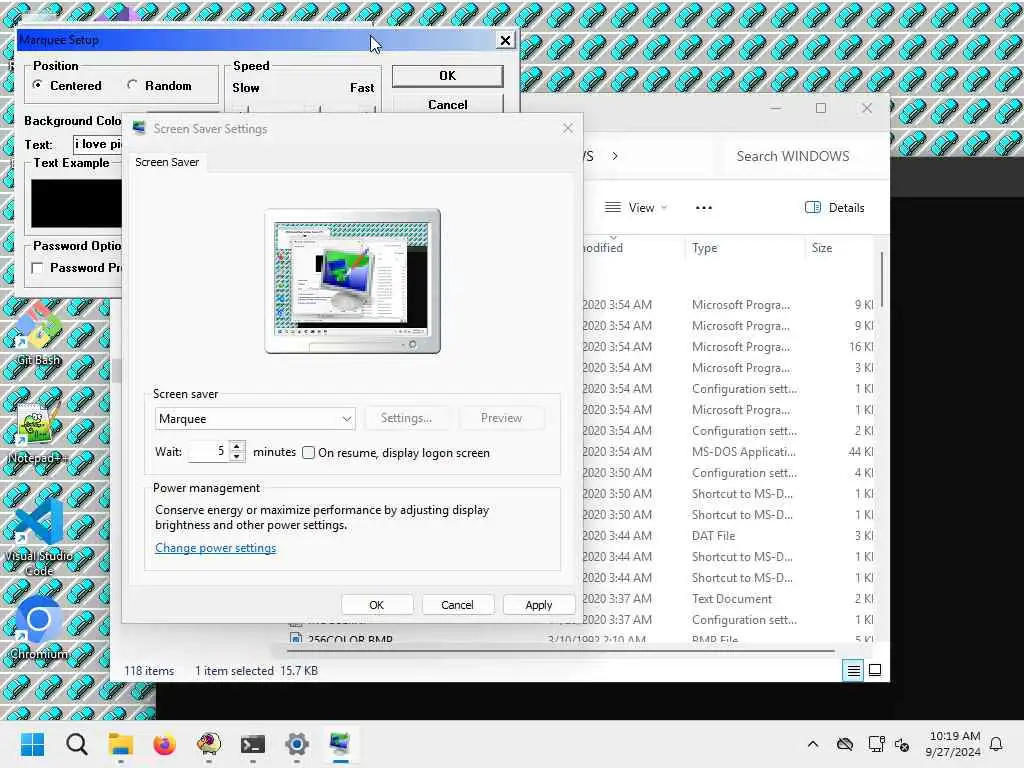1024x768 pixels.
Task: Open the Screen Saver tab
Action: pos(167,162)
